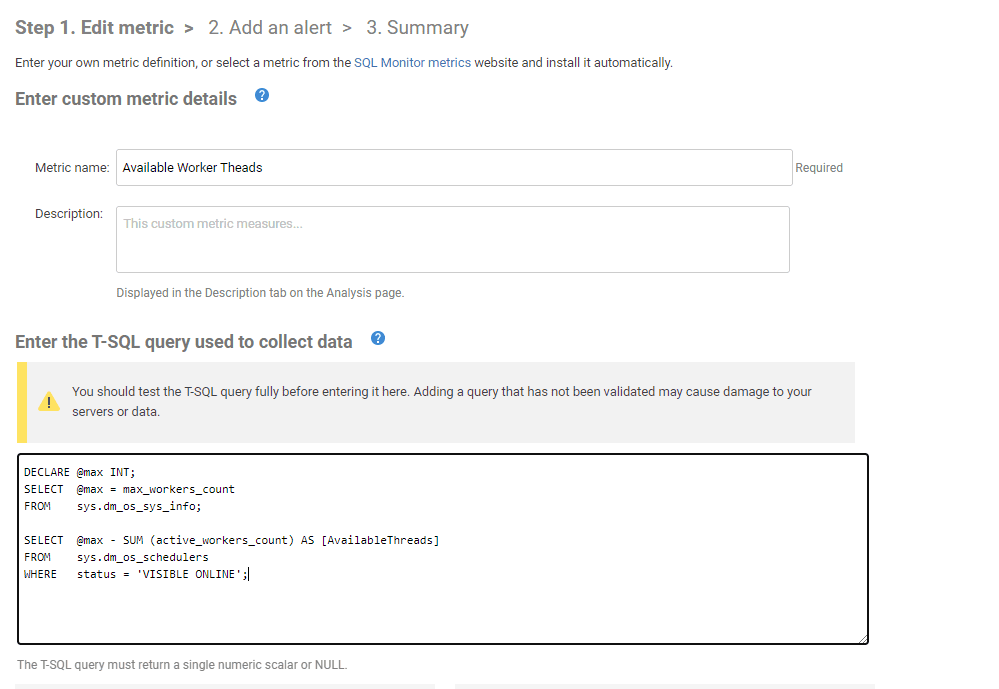Click the Description text area
This screenshot has height=689, width=999.
tap(450, 238)
